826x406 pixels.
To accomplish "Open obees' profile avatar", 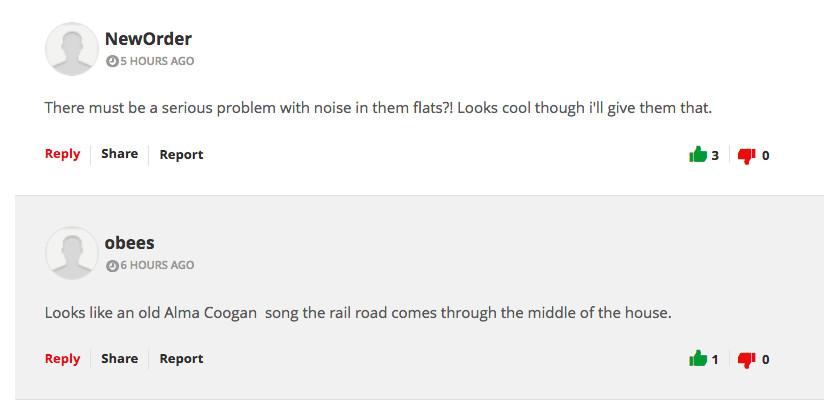I will click(x=71, y=252).
